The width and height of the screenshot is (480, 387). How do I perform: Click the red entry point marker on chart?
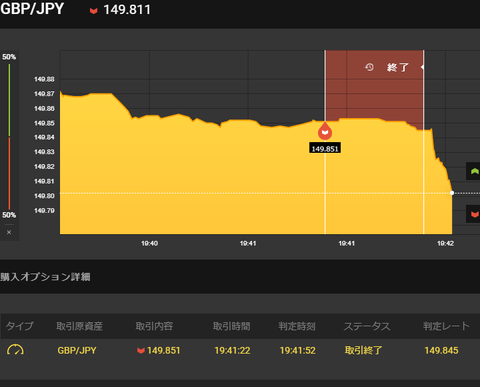[325, 131]
